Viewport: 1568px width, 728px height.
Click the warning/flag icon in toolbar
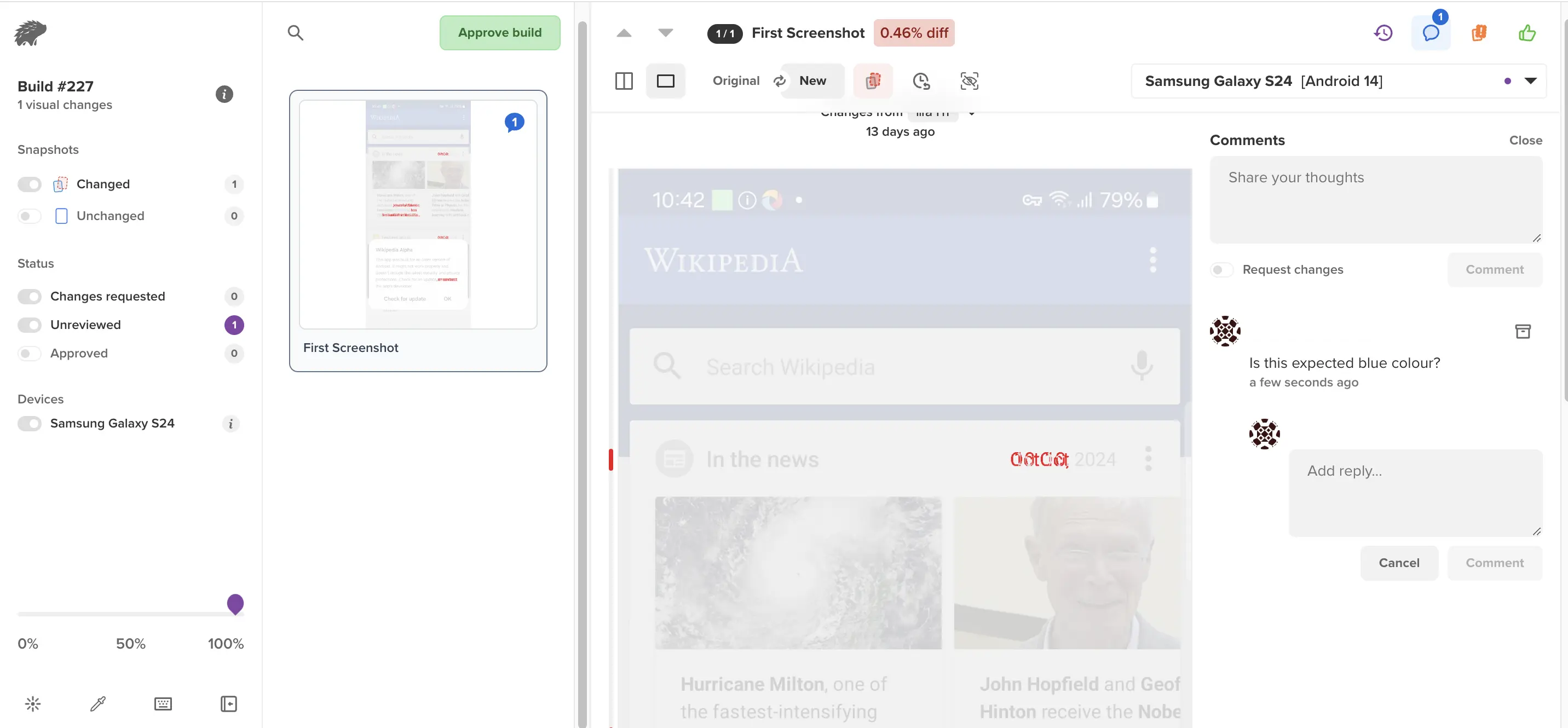pos(1479,33)
